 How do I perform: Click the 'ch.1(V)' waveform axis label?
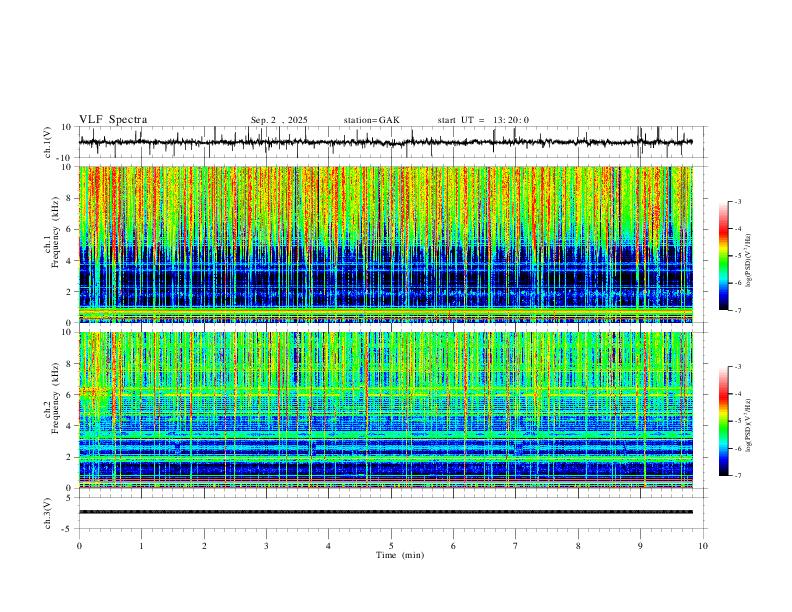48,142
